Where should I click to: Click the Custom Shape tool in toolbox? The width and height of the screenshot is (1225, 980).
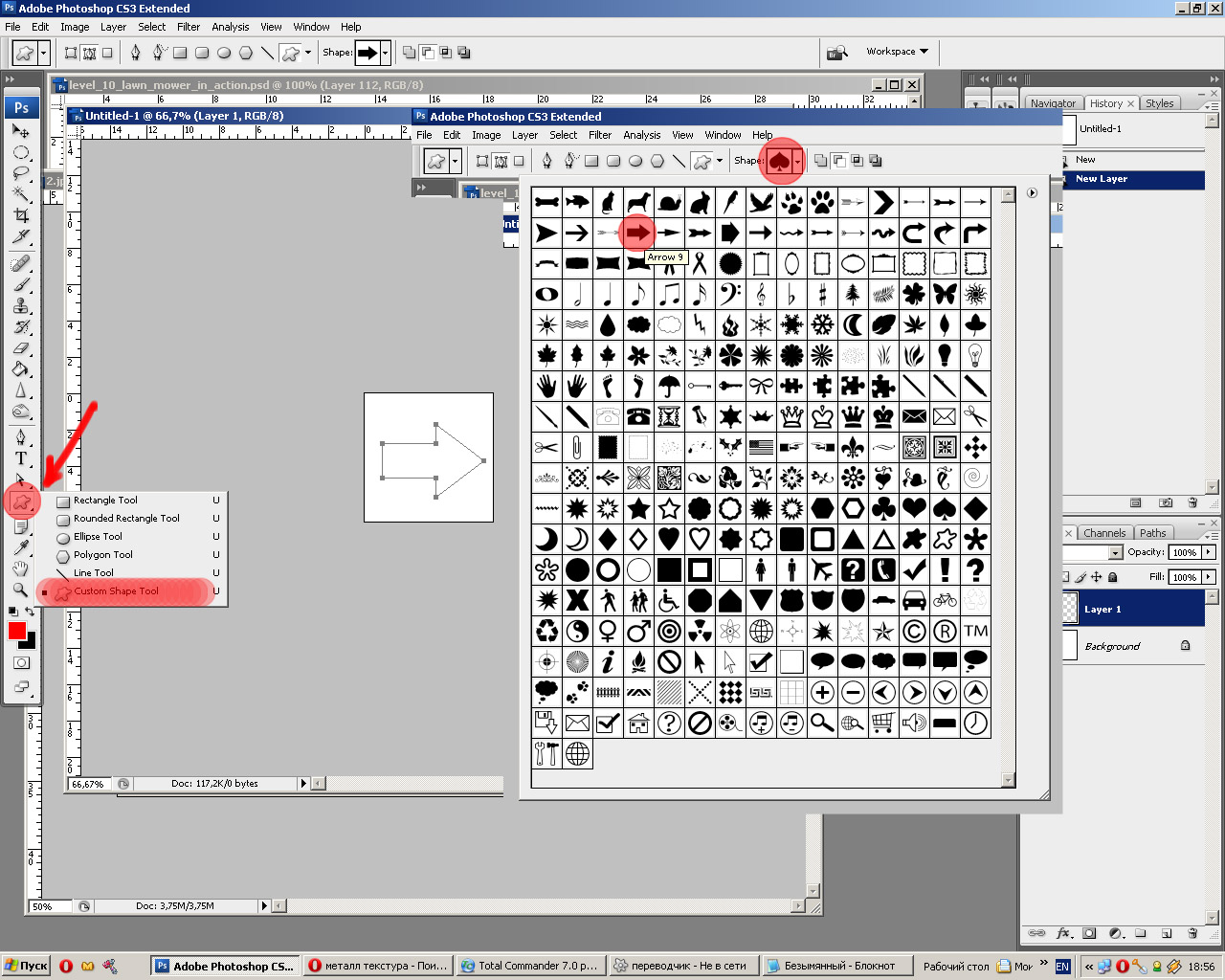(21, 501)
